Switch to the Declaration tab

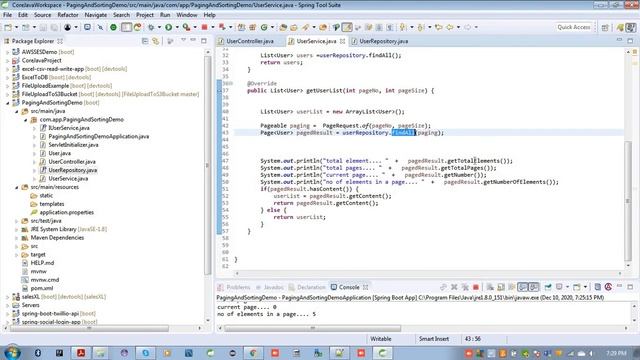(311, 287)
